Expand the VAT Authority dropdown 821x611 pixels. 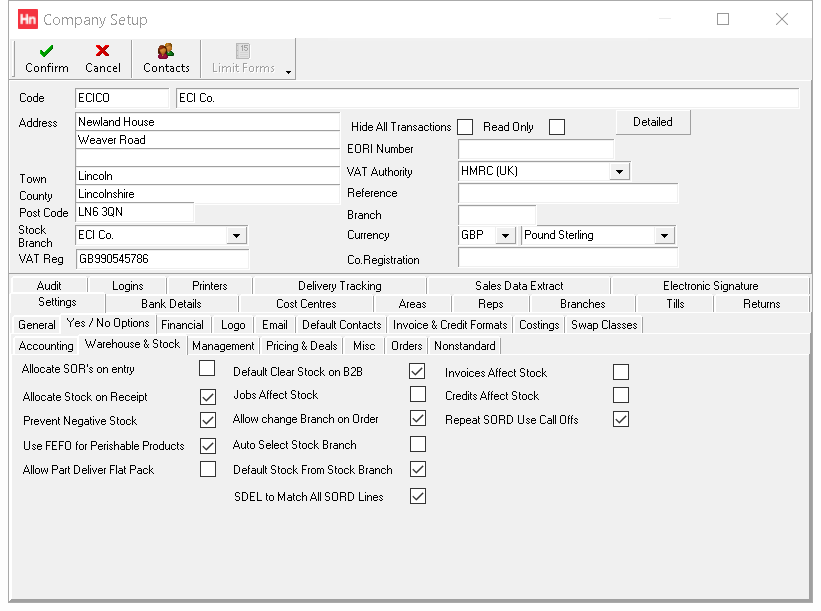[x=619, y=172]
